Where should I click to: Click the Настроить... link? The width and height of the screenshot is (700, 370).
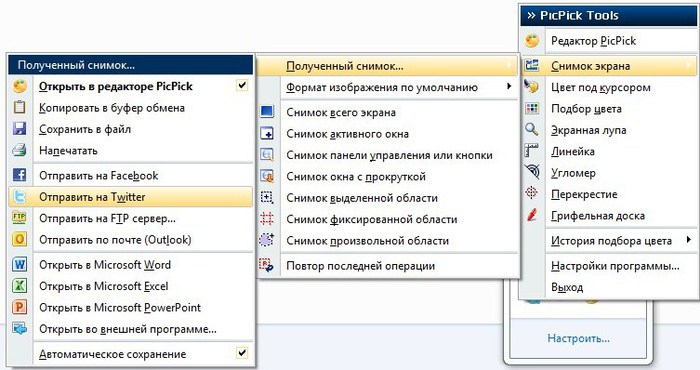tap(578, 338)
